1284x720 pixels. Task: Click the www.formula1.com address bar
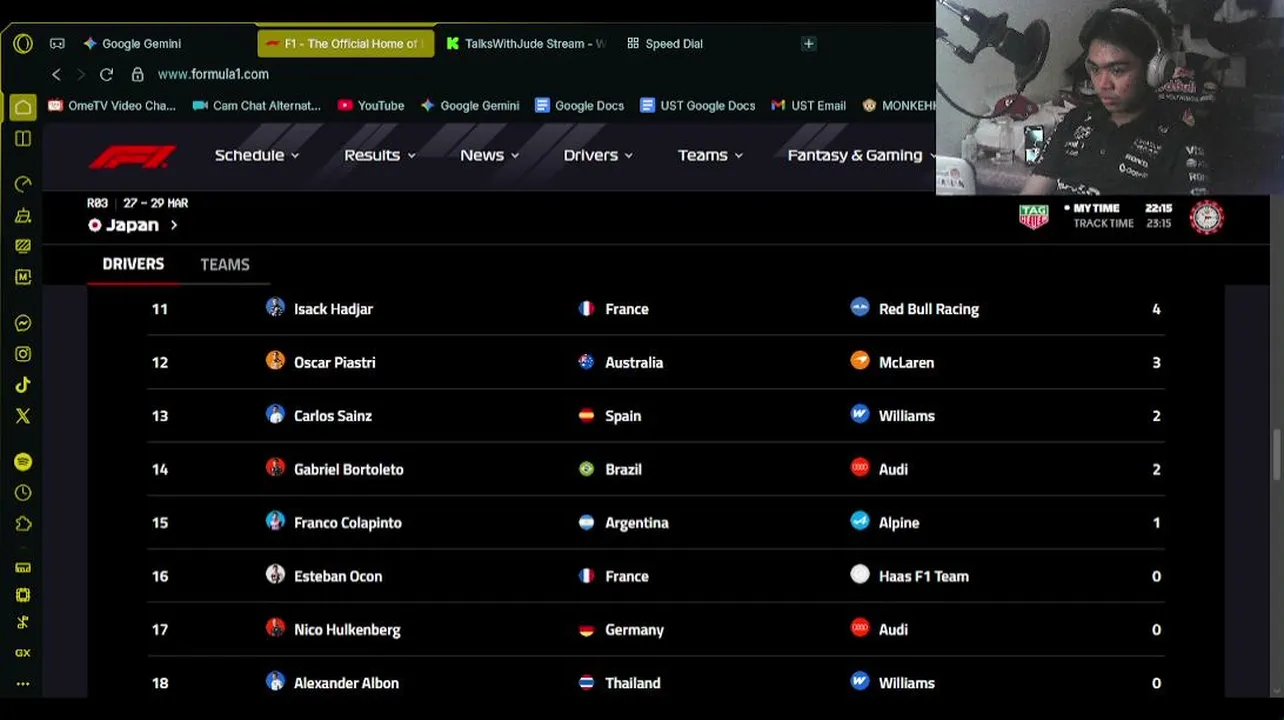213,74
